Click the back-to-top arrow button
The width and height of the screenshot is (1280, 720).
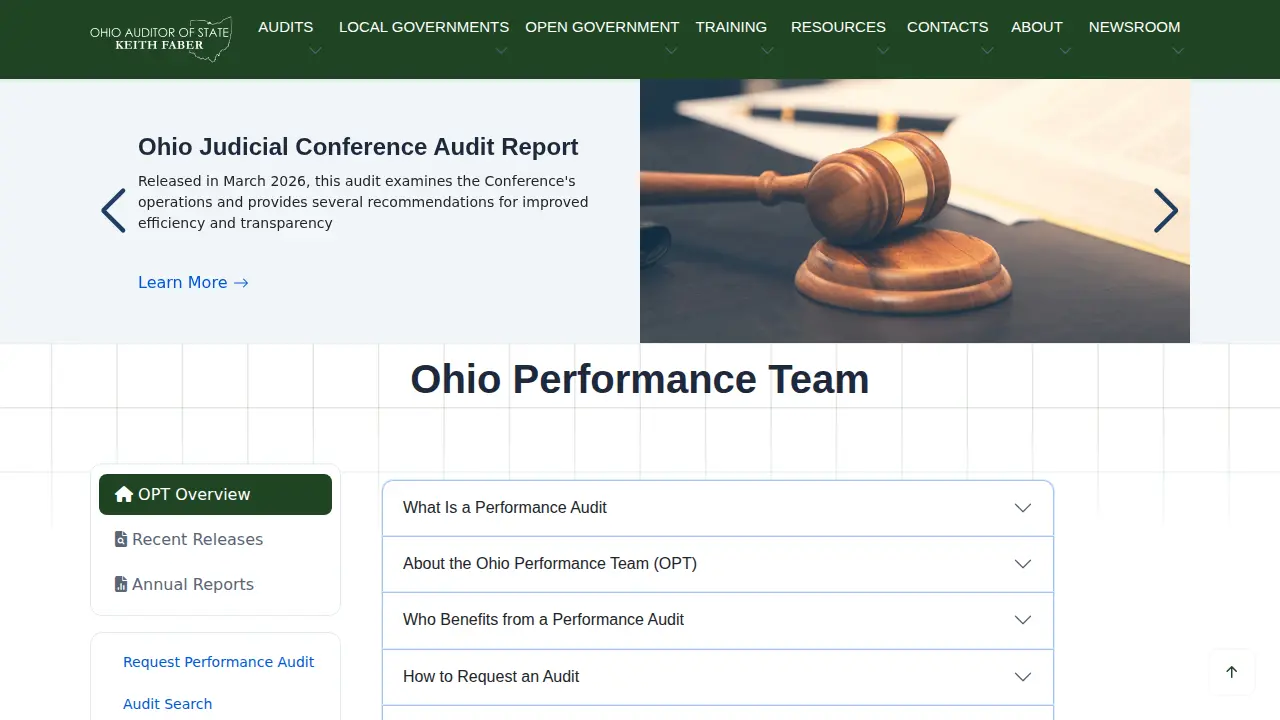1232,672
